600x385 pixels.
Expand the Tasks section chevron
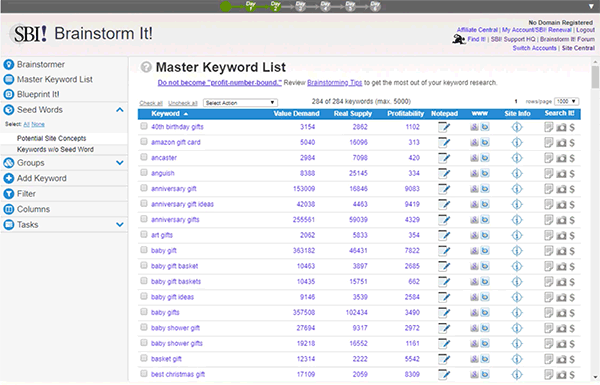(x=120, y=225)
